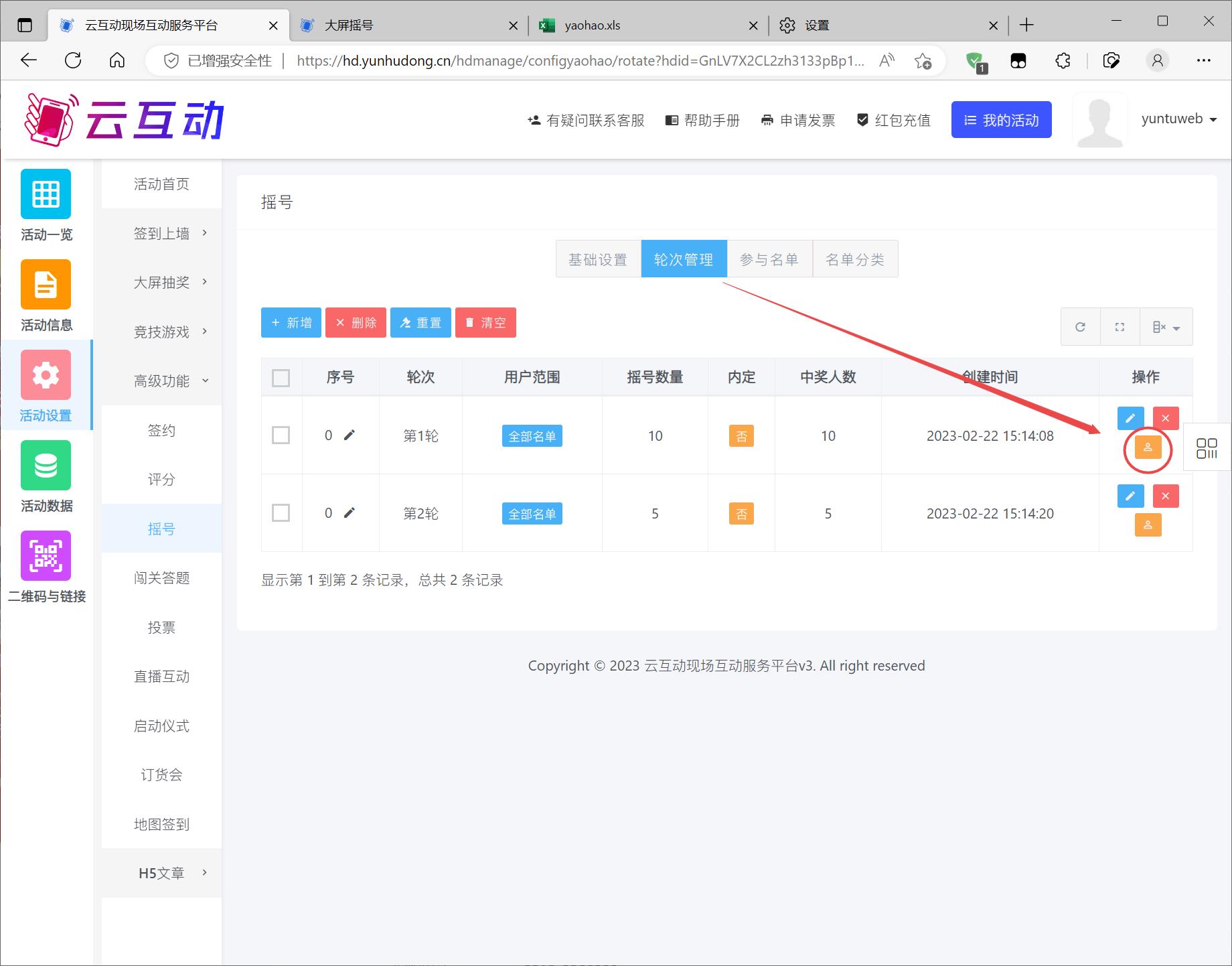Image resolution: width=1232 pixels, height=966 pixels.
Task: Edit the 序号 pencil for 第1轮
Action: 349,435
